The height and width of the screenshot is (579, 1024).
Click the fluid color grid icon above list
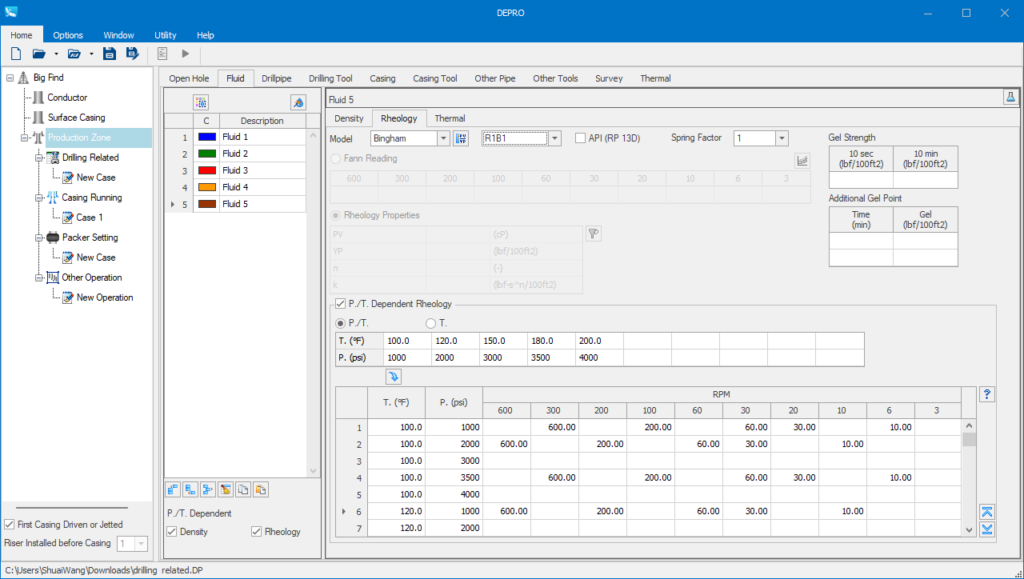pyautogui.click(x=200, y=102)
